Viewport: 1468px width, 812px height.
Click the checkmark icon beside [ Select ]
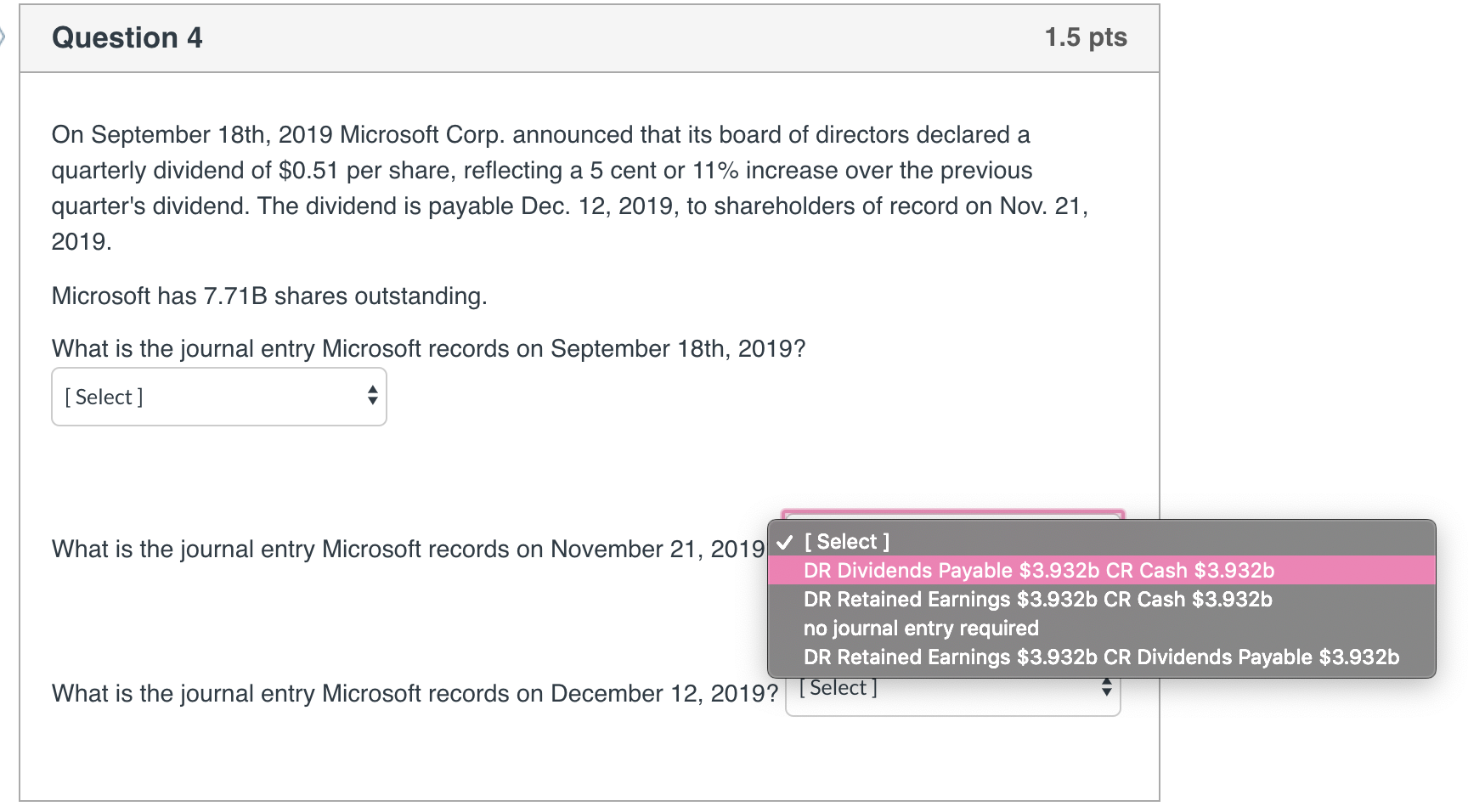click(786, 541)
